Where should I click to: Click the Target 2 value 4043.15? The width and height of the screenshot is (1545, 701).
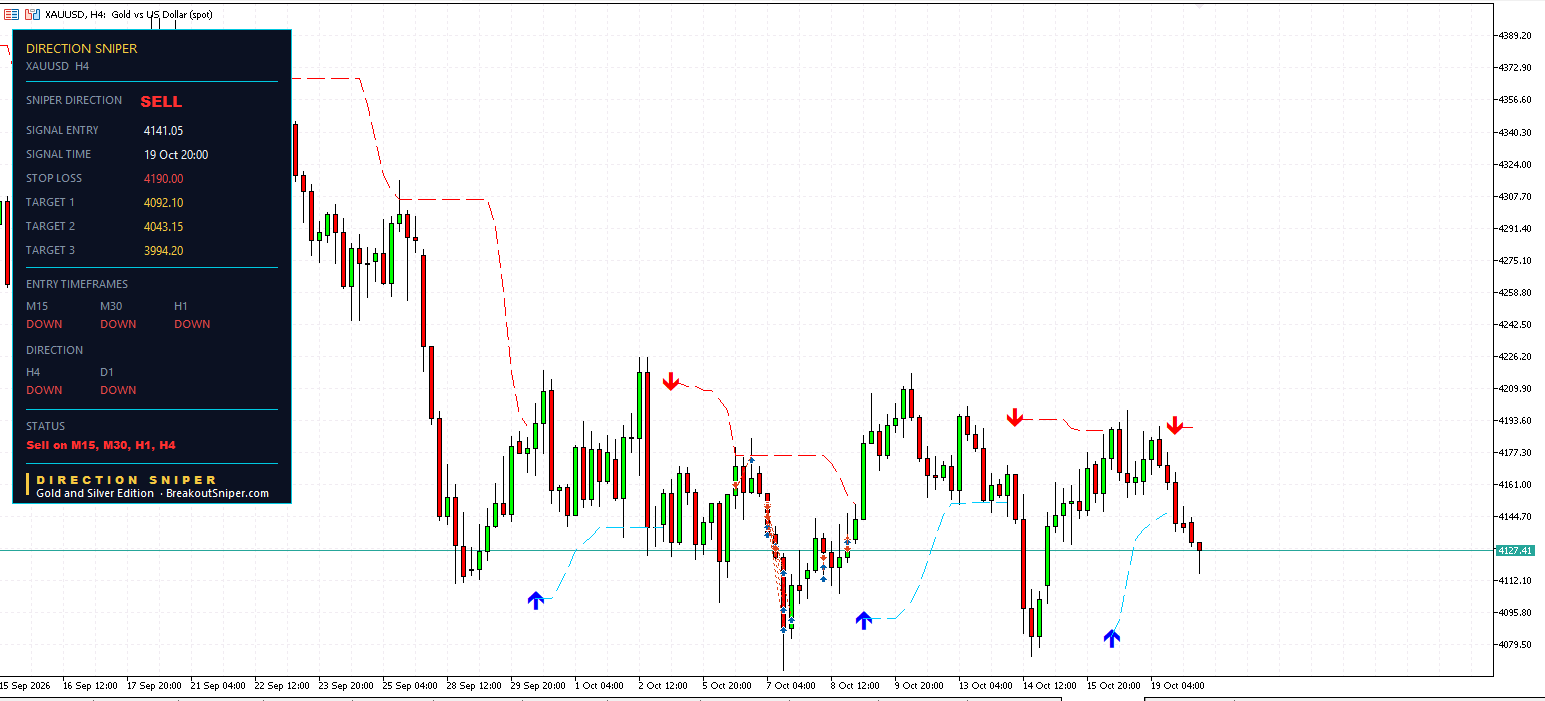tap(164, 226)
